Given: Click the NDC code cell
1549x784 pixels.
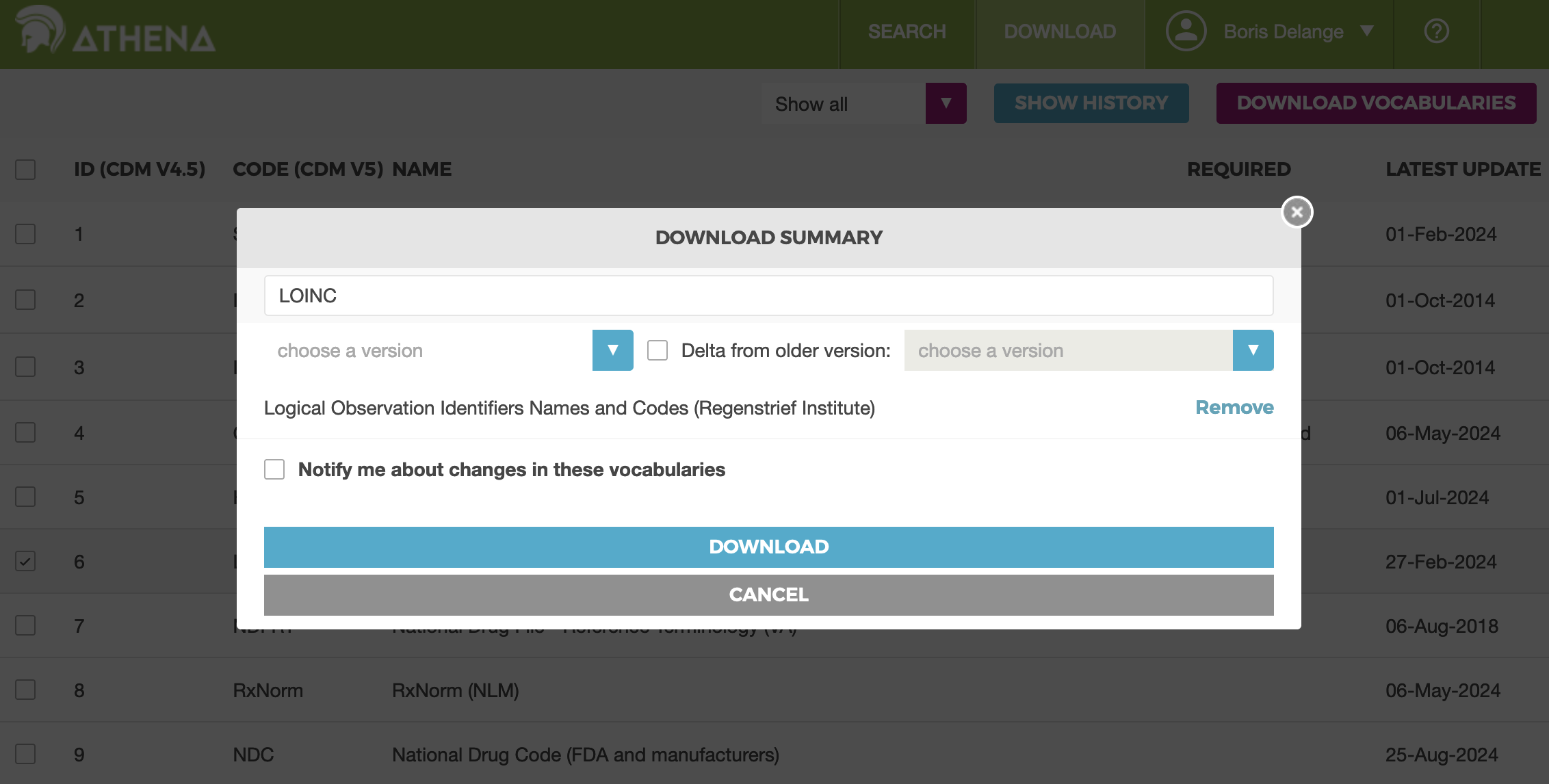Looking at the screenshot, I should (x=253, y=755).
